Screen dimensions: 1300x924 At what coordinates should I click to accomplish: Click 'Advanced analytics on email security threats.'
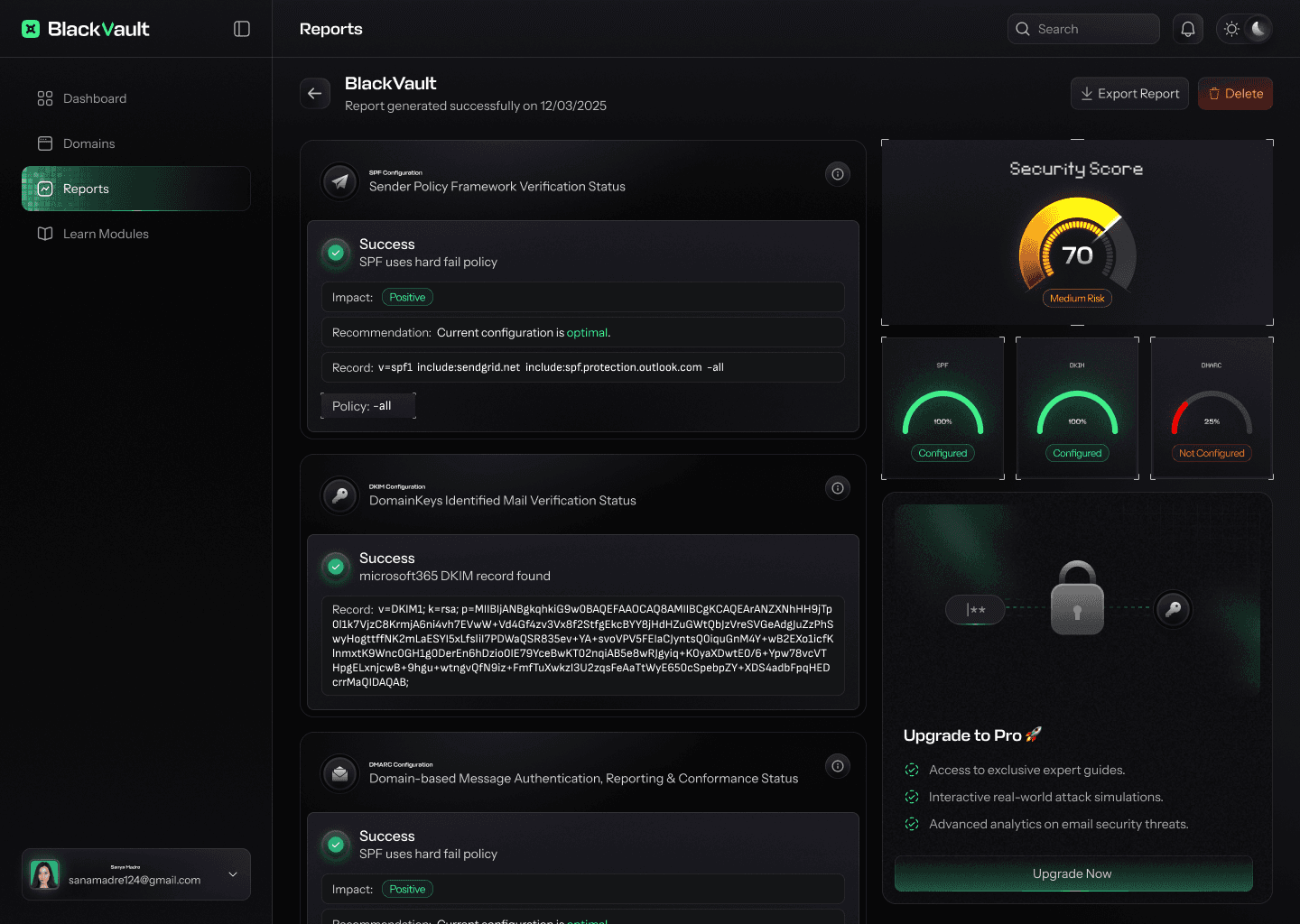pyautogui.click(x=1058, y=824)
